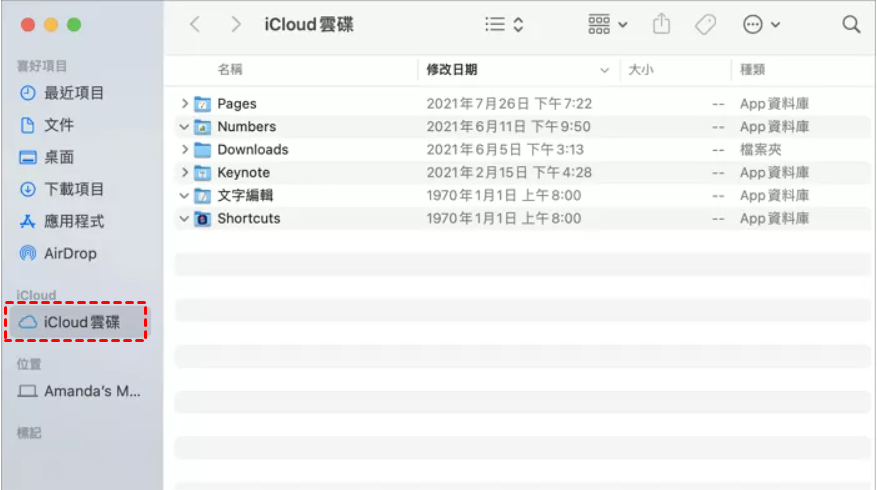Expand the Pages folder disclosure arrow
Screen dimensions: 877x490
pyautogui.click(x=184, y=104)
